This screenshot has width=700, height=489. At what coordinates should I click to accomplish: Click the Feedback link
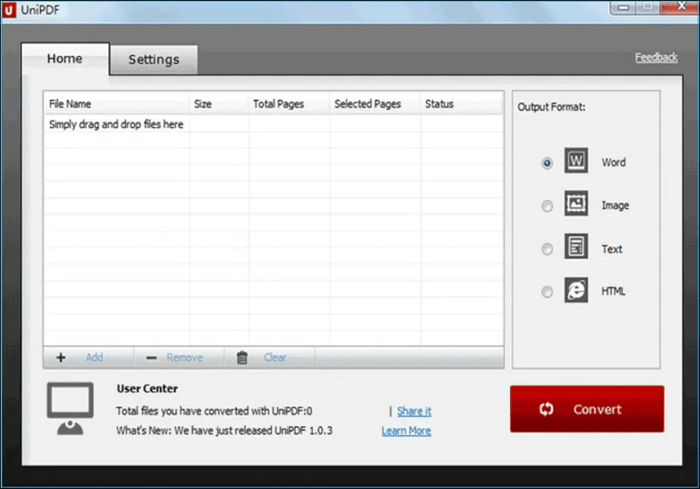656,57
